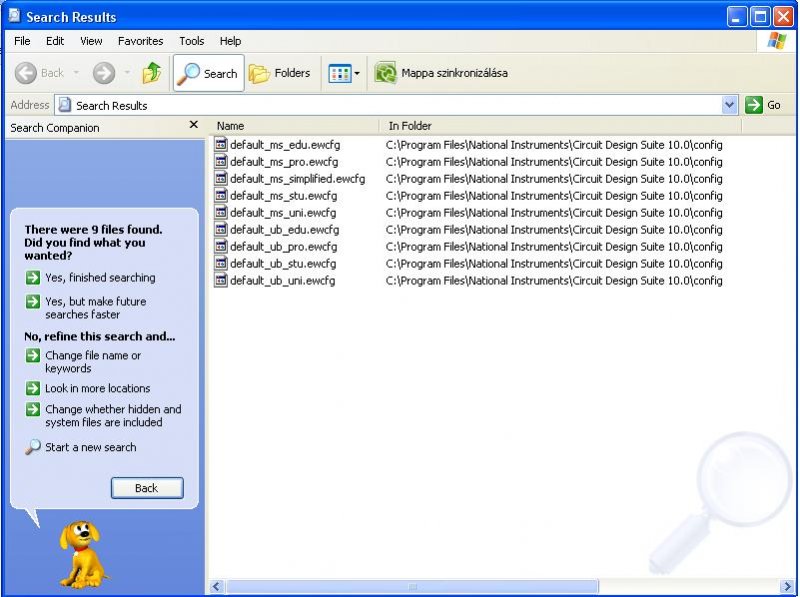Screen dimensions: 800x597
Task: Click the animated search dog character
Action: pyautogui.click(x=82, y=554)
